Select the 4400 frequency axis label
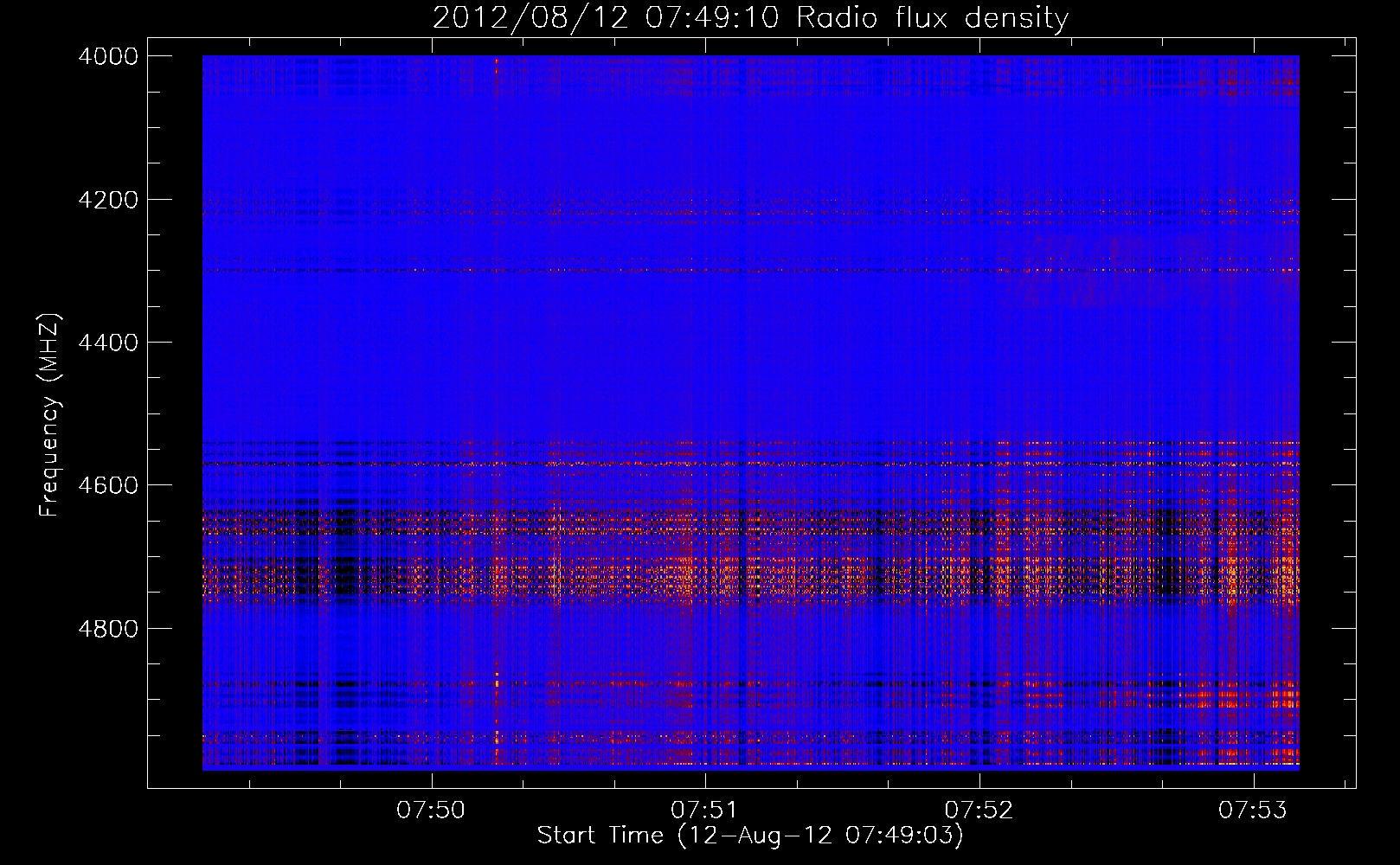 click(108, 343)
